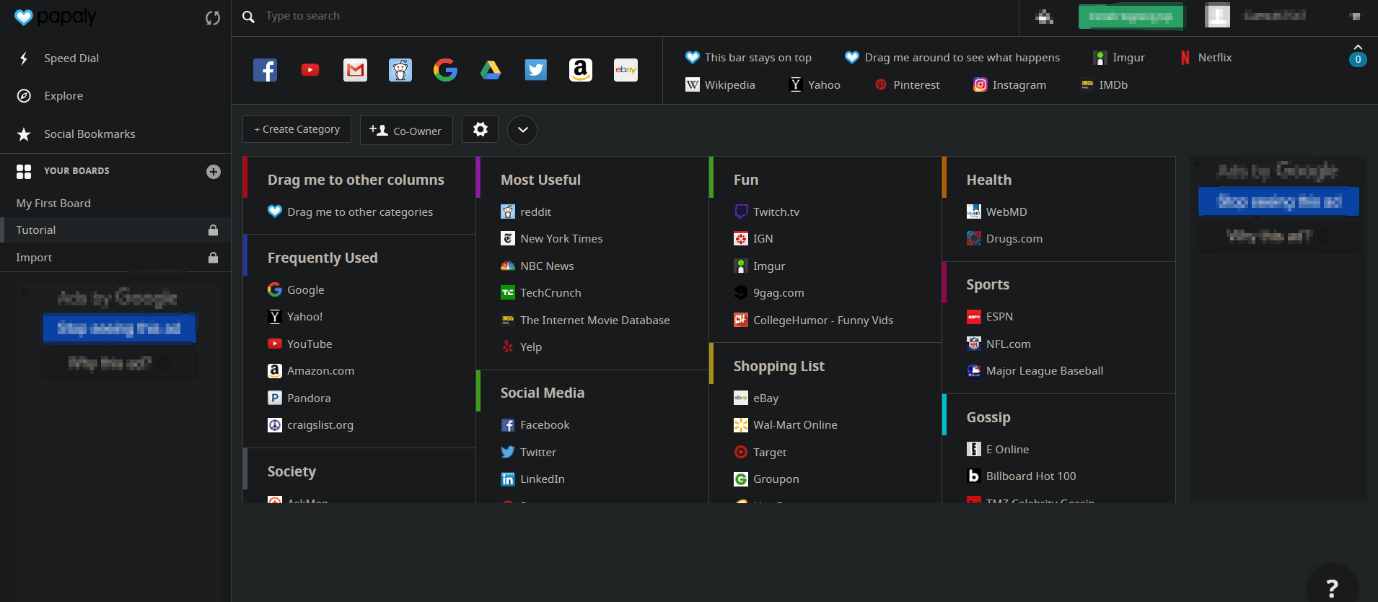This screenshot has width=1378, height=602.
Task: Click the refresh sync icon beside Papaly logo
Action: 212,17
